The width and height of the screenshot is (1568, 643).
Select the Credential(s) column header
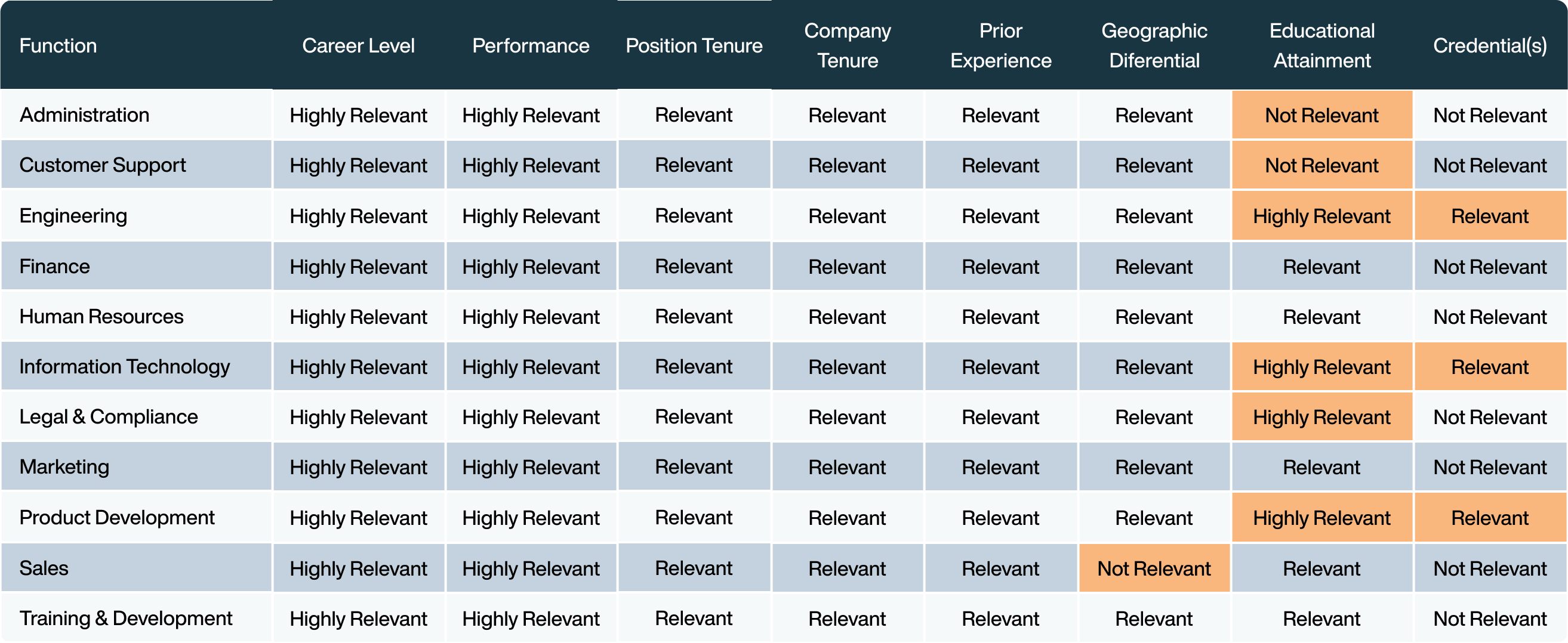tap(1489, 45)
